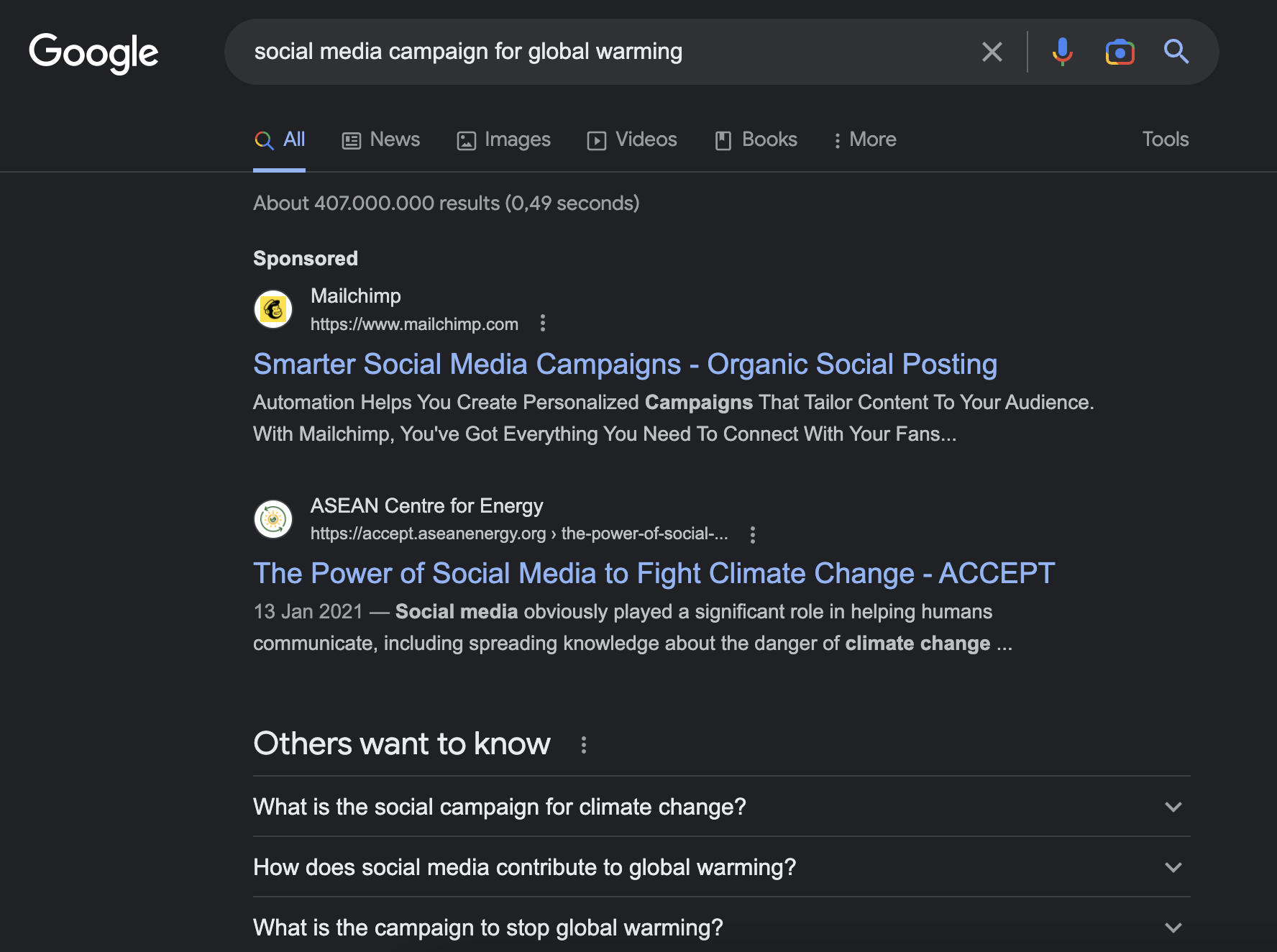The image size is (1277, 952).
Task: Clear the search query with the X icon
Action: (x=992, y=51)
